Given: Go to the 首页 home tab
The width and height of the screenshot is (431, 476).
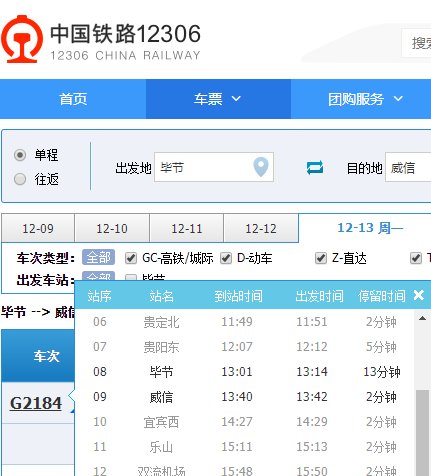Looking at the screenshot, I should click(x=73, y=99).
